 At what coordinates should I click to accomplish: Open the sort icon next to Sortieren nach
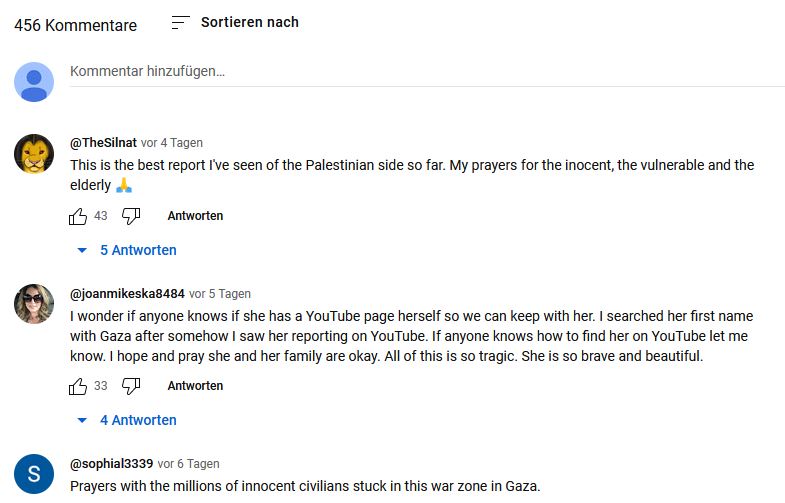pyautogui.click(x=180, y=22)
